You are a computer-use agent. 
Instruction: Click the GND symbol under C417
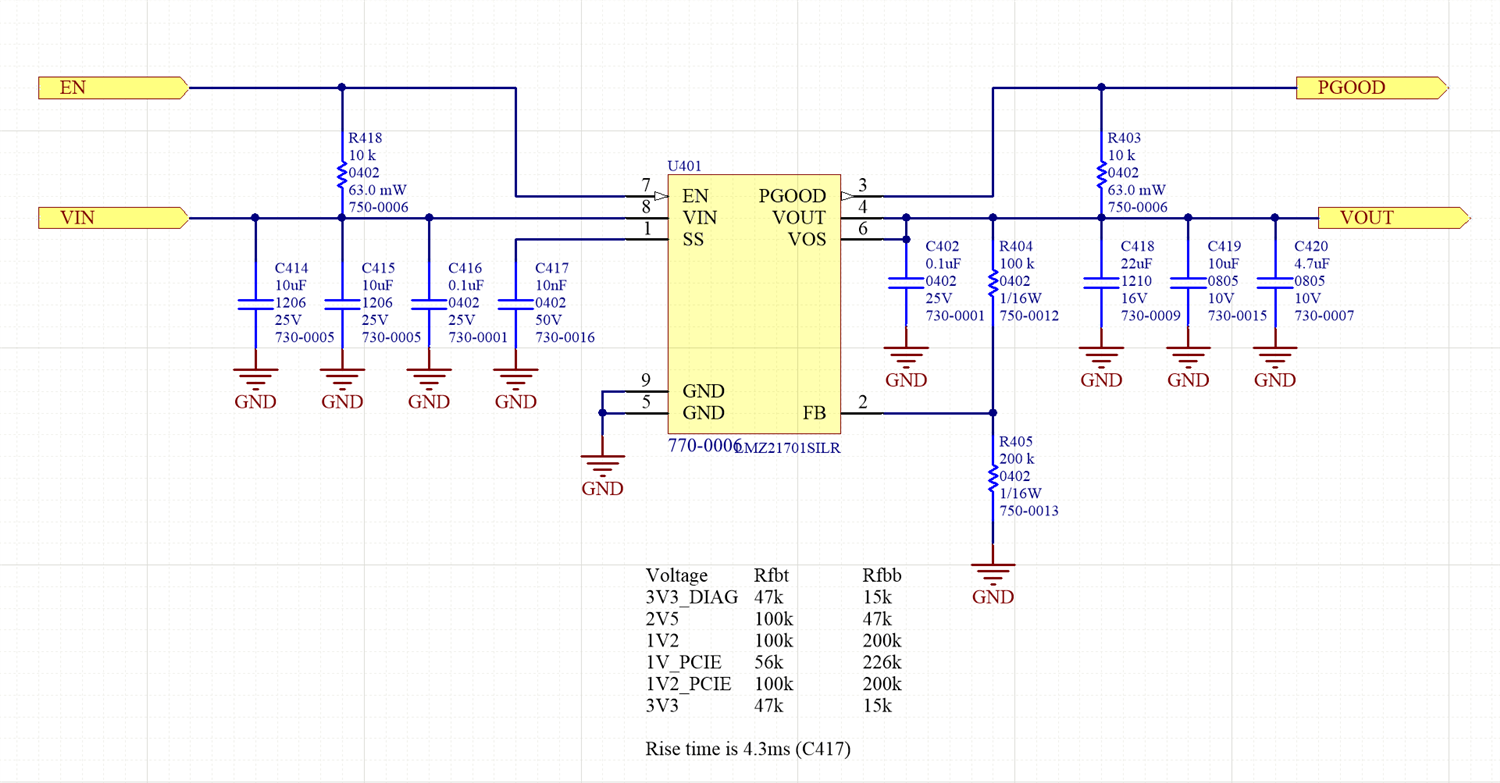[x=516, y=390]
